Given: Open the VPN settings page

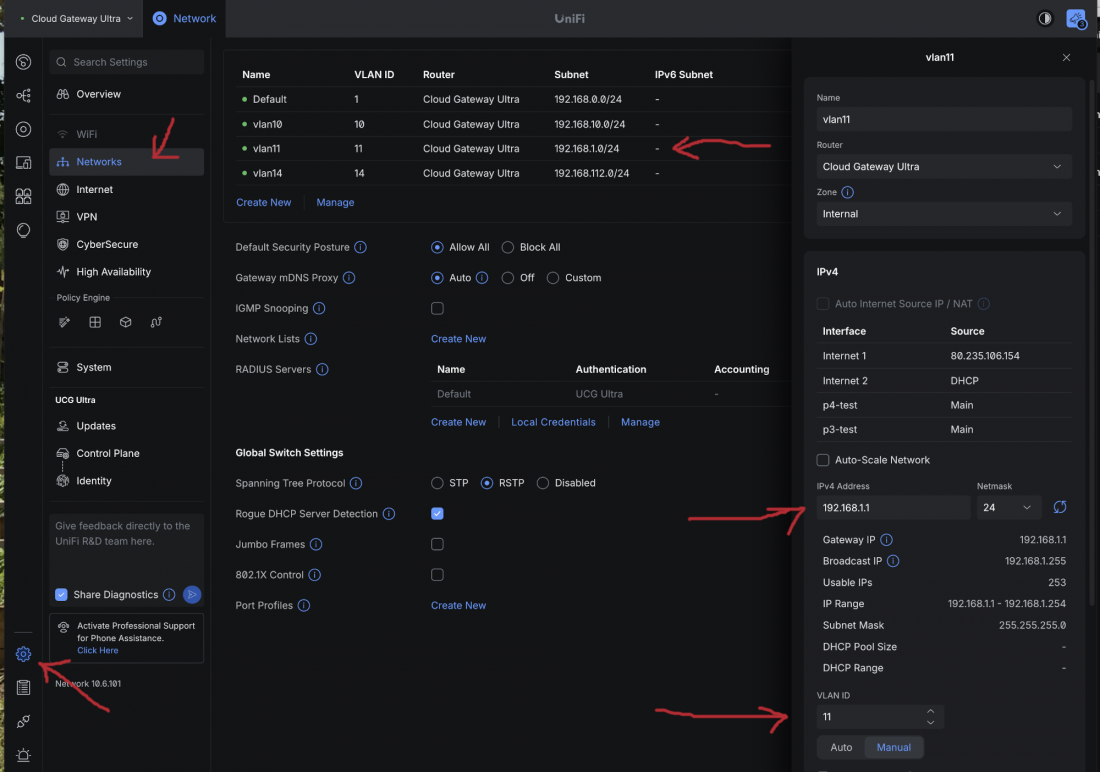Looking at the screenshot, I should [126, 217].
